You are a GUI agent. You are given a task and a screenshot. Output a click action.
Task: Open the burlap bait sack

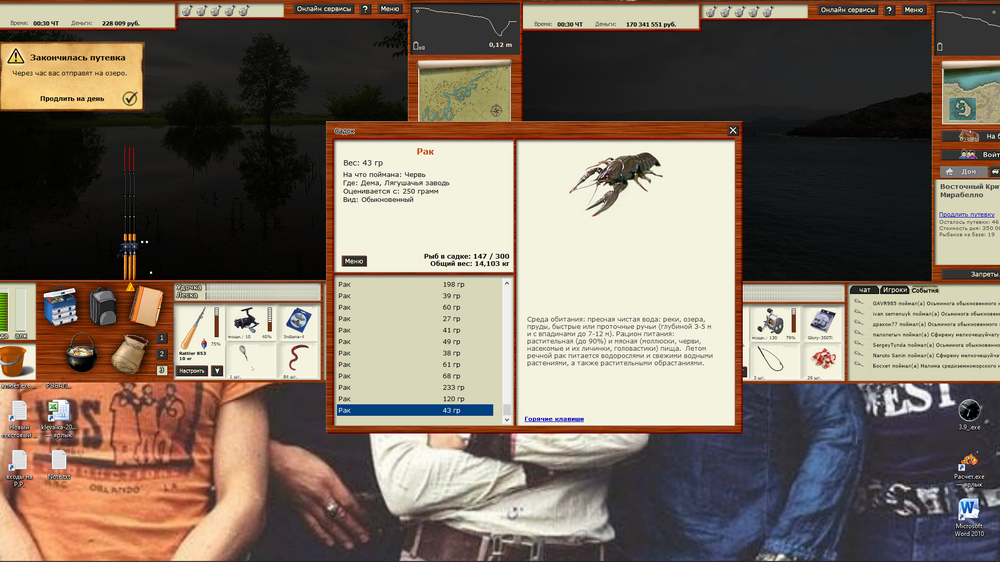pos(128,354)
